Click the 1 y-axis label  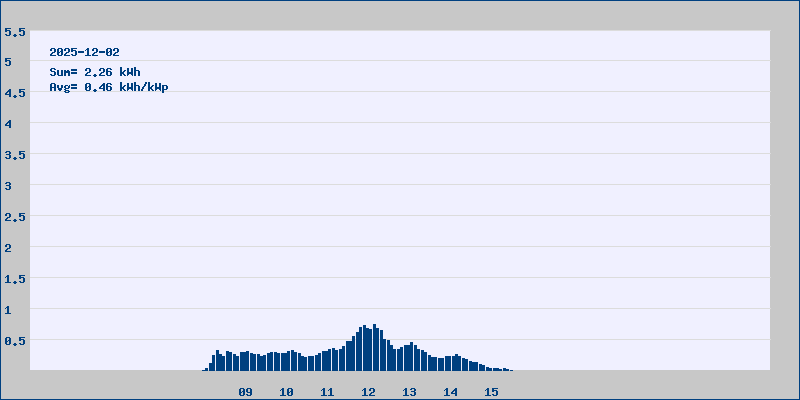click(8, 310)
